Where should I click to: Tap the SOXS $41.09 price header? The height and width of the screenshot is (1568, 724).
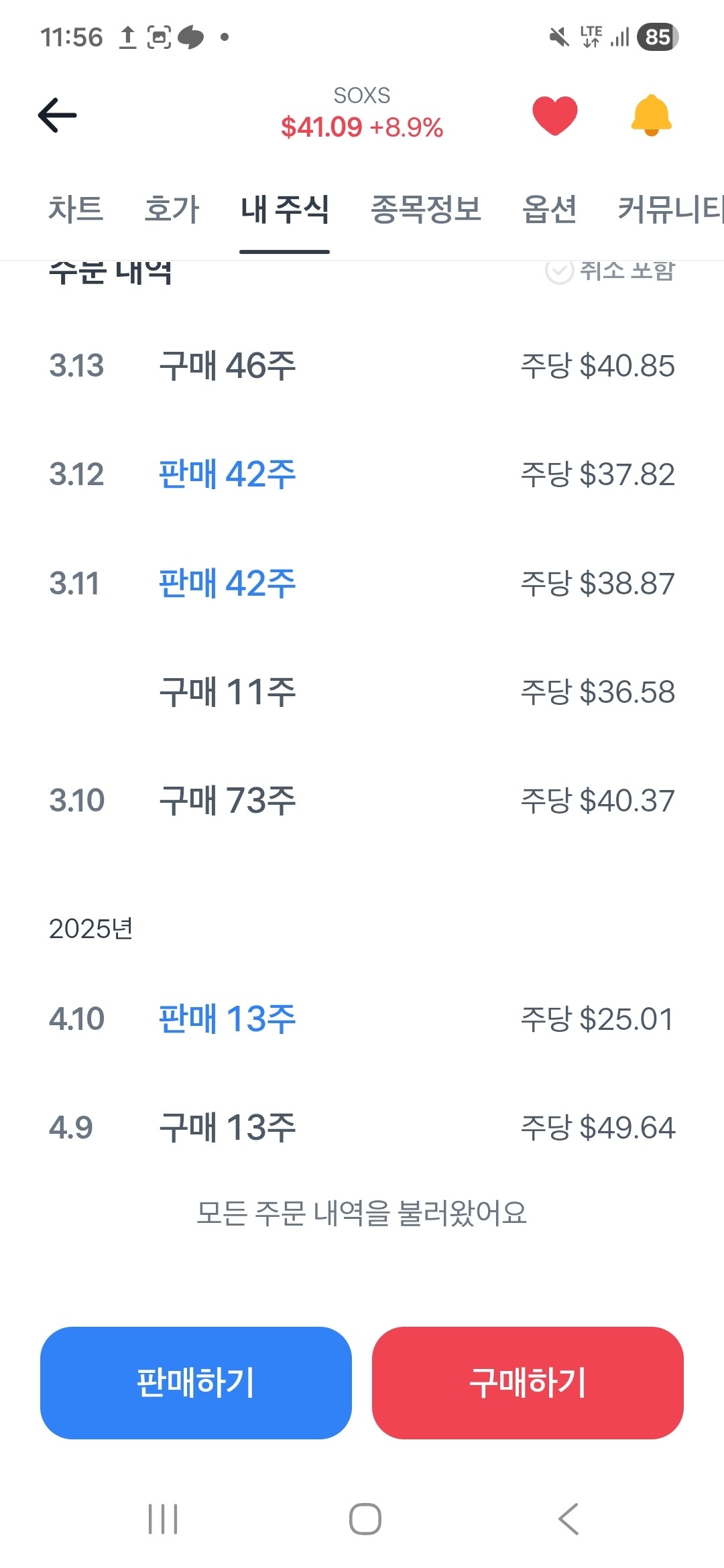tap(362, 114)
